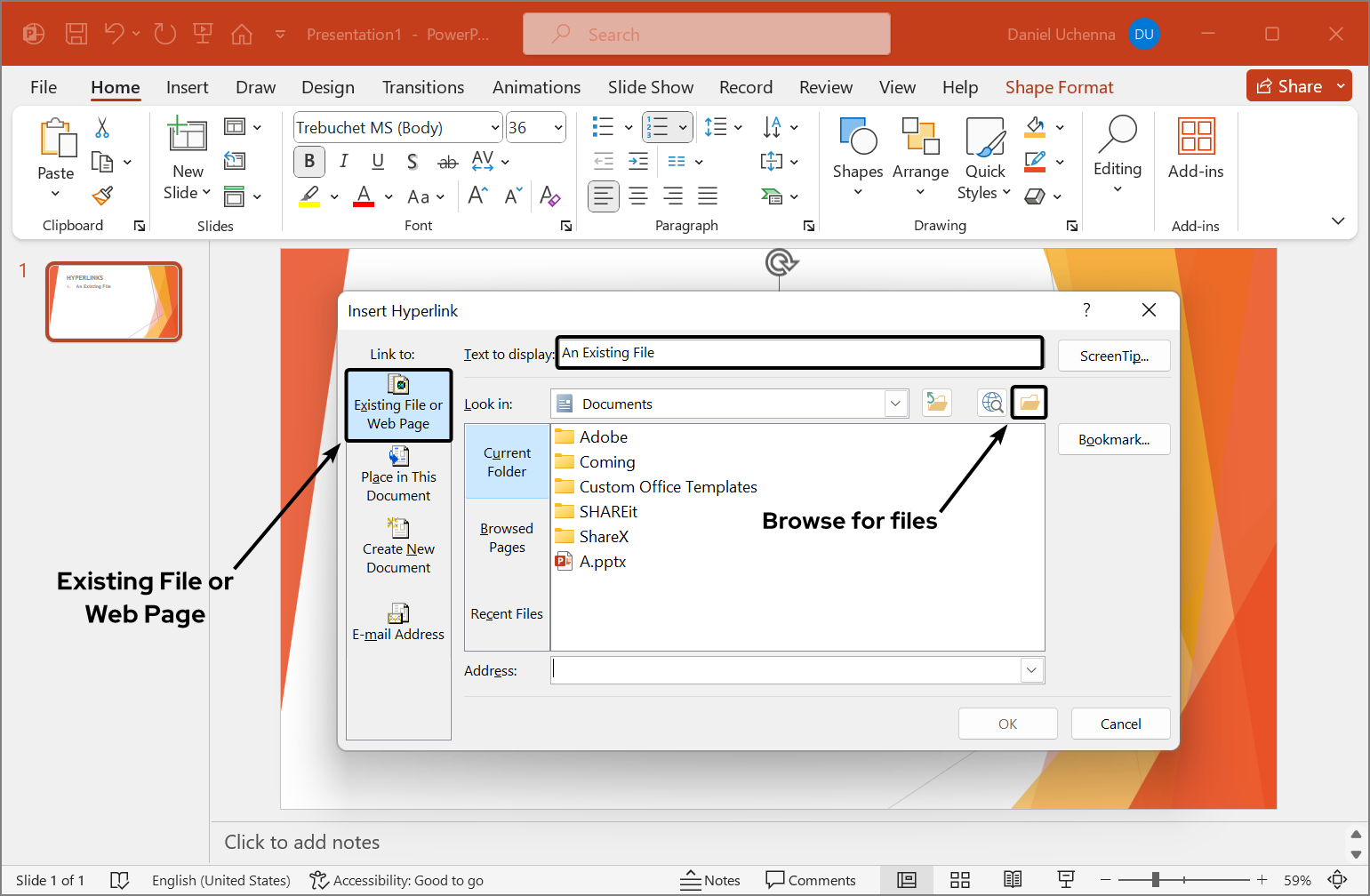This screenshot has width=1370, height=896.
Task: Open the font name dropdown
Action: pyautogui.click(x=495, y=127)
